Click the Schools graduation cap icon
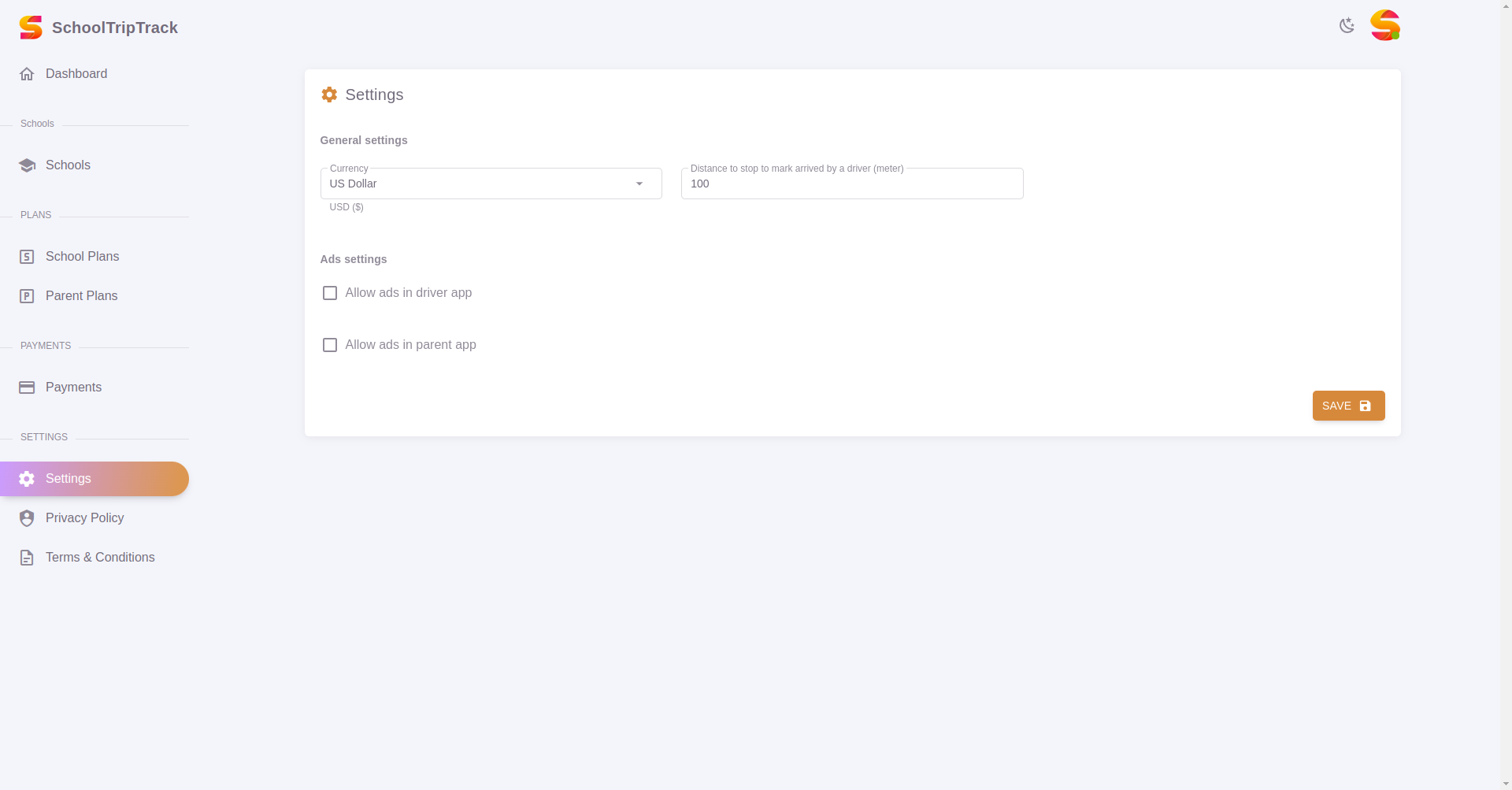 click(27, 165)
